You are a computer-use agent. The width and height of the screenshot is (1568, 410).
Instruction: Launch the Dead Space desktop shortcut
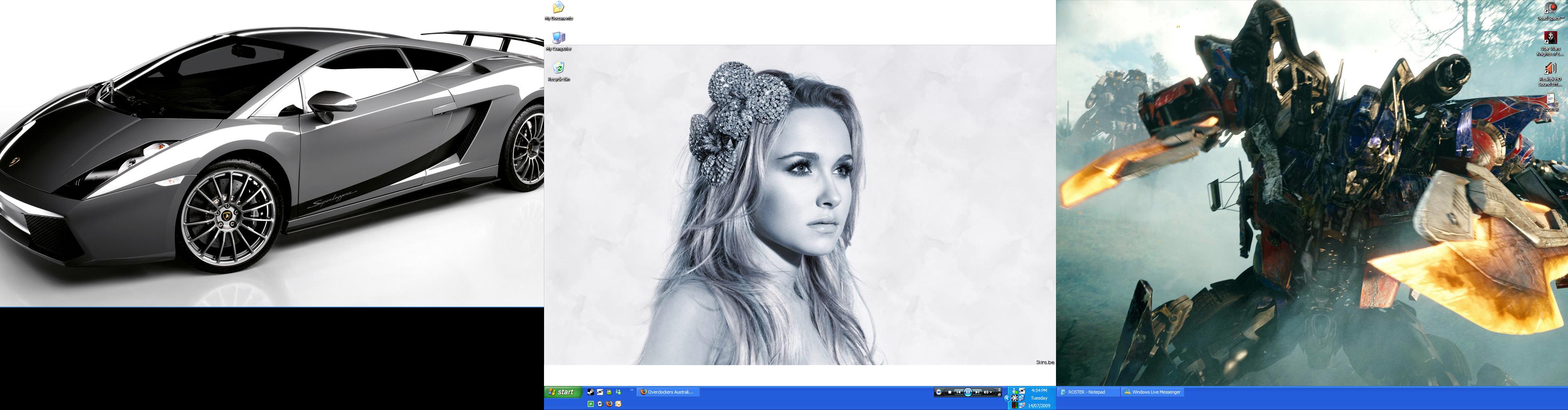(x=1550, y=11)
